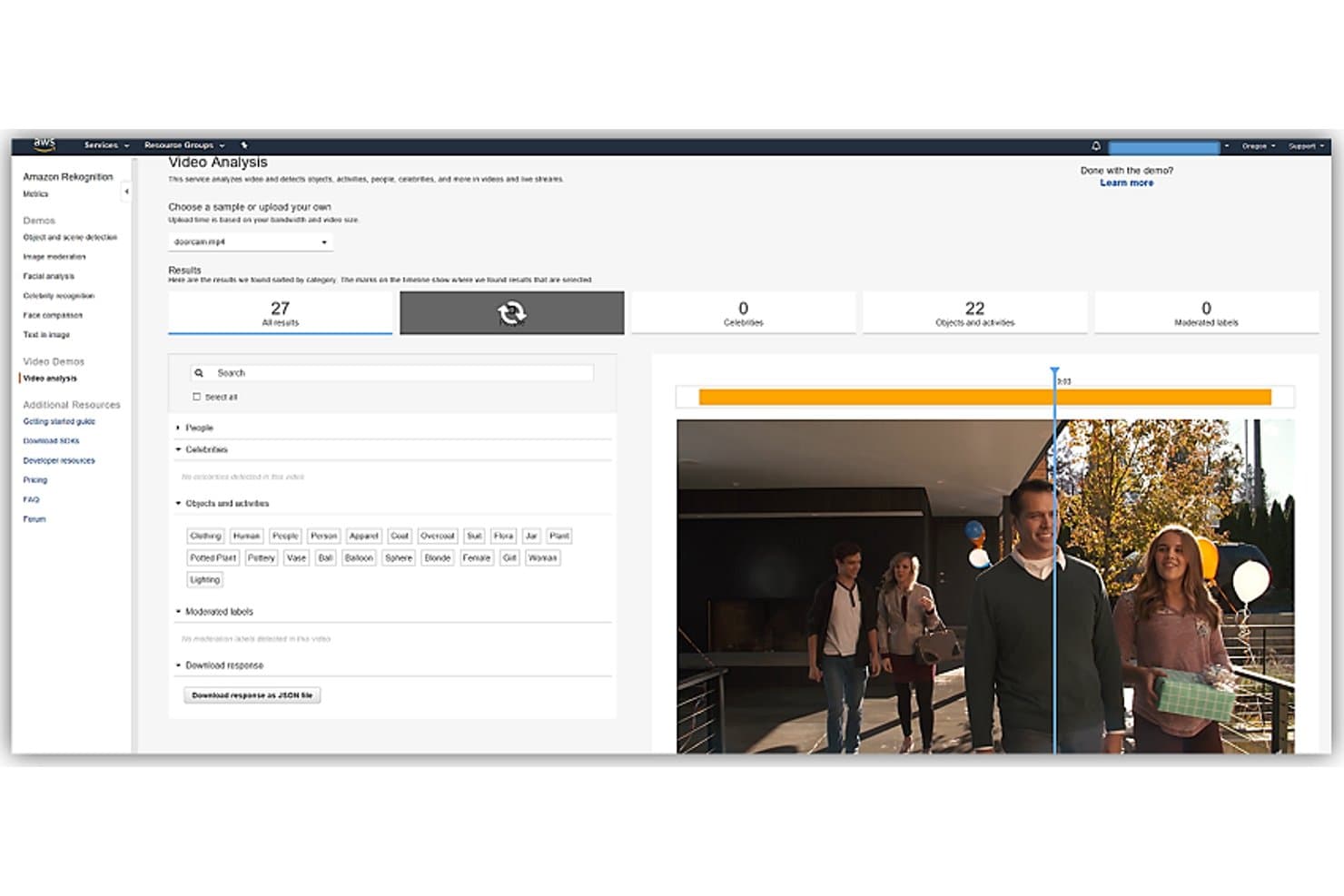Open the Resource Groups dropdown

tap(184, 145)
